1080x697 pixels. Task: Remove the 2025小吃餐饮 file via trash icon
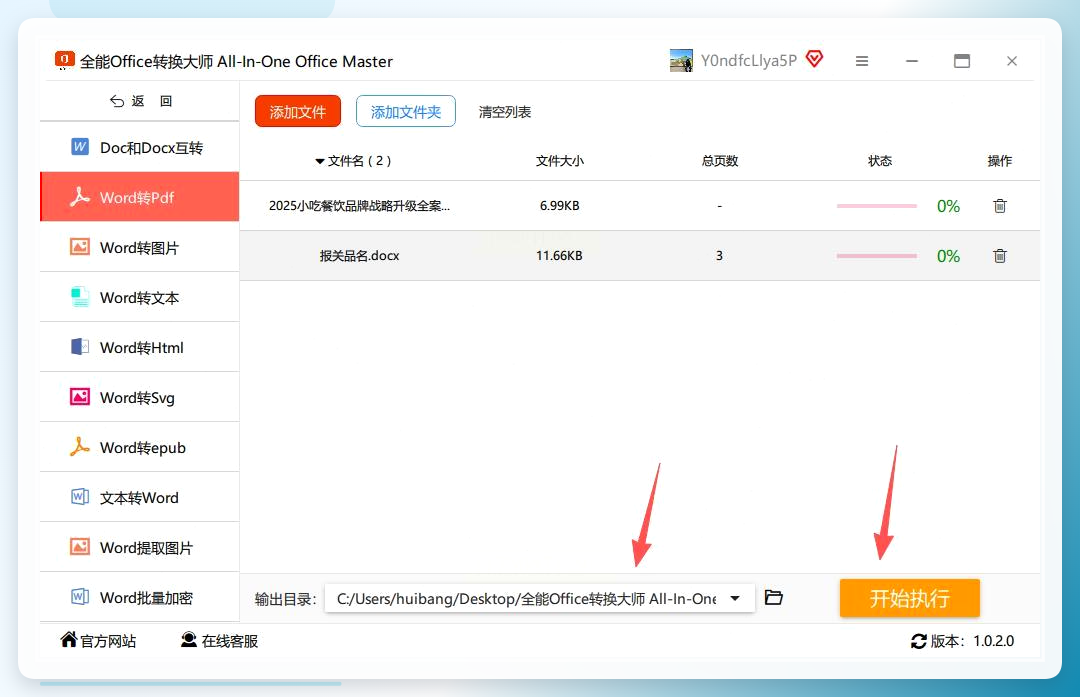click(999, 205)
